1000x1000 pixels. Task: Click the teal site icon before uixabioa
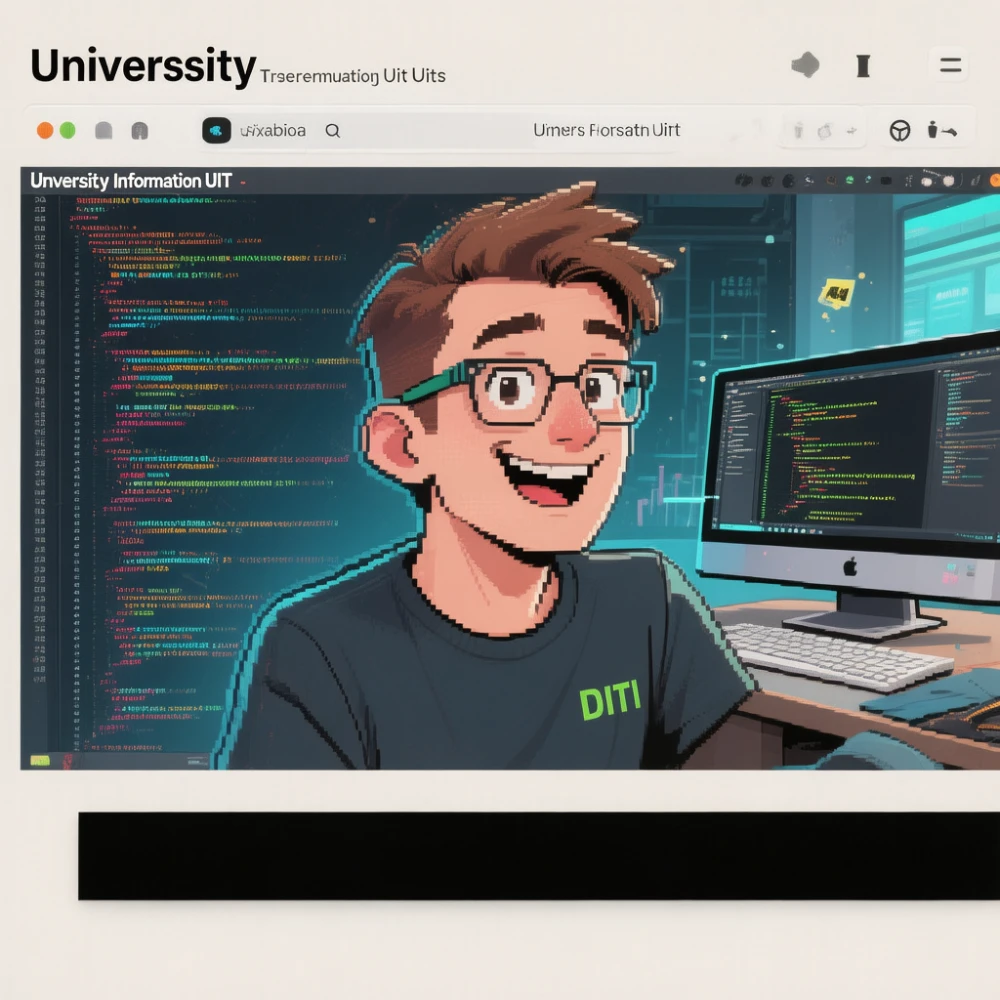217,130
